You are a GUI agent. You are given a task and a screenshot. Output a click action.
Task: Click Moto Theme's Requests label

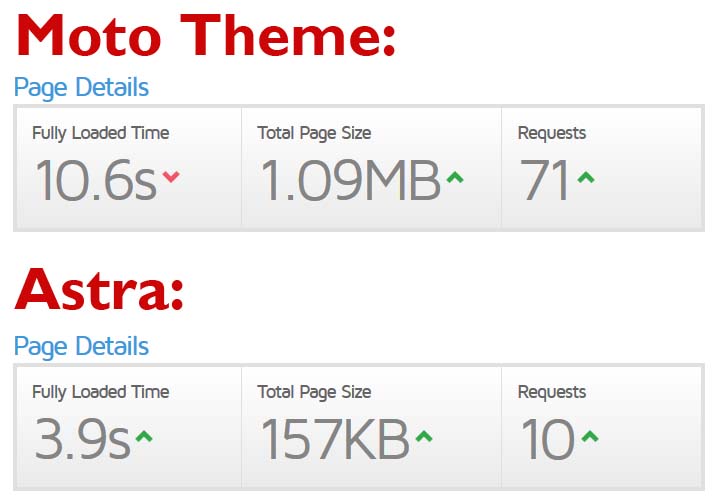point(552,133)
